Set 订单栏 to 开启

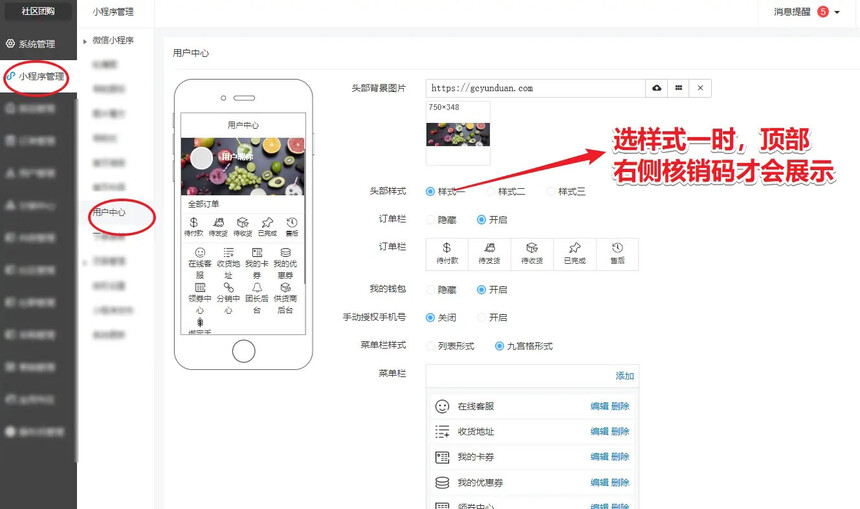pyautogui.click(x=481, y=220)
